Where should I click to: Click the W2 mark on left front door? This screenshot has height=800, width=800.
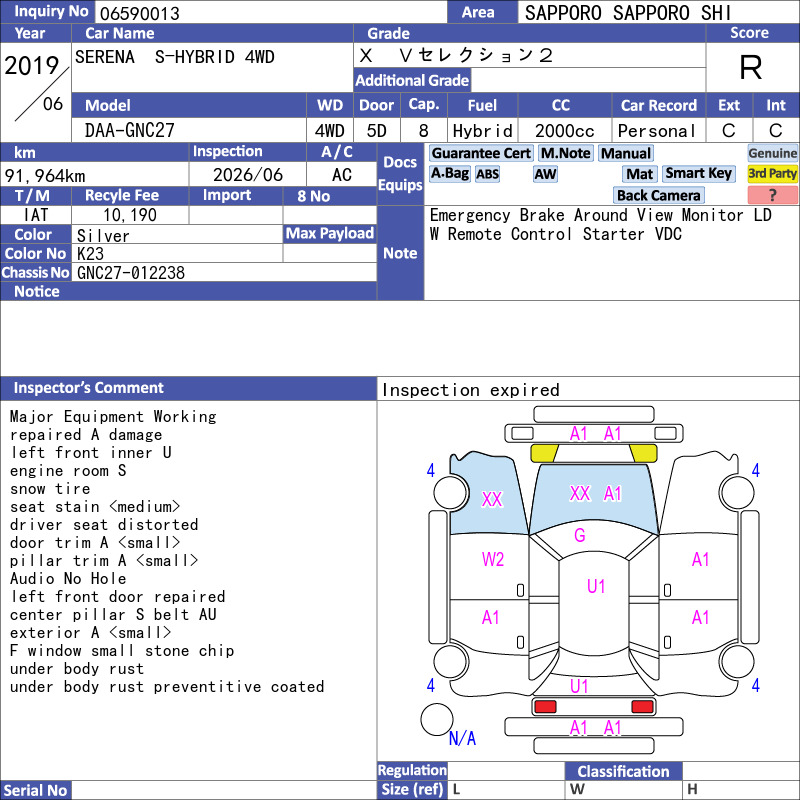tap(492, 559)
